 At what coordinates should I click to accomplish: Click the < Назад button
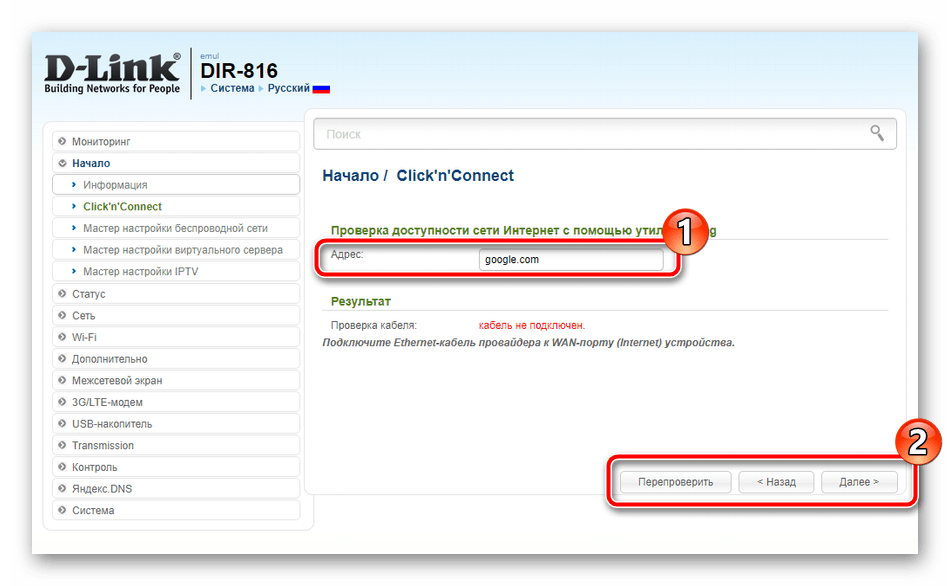(776, 482)
